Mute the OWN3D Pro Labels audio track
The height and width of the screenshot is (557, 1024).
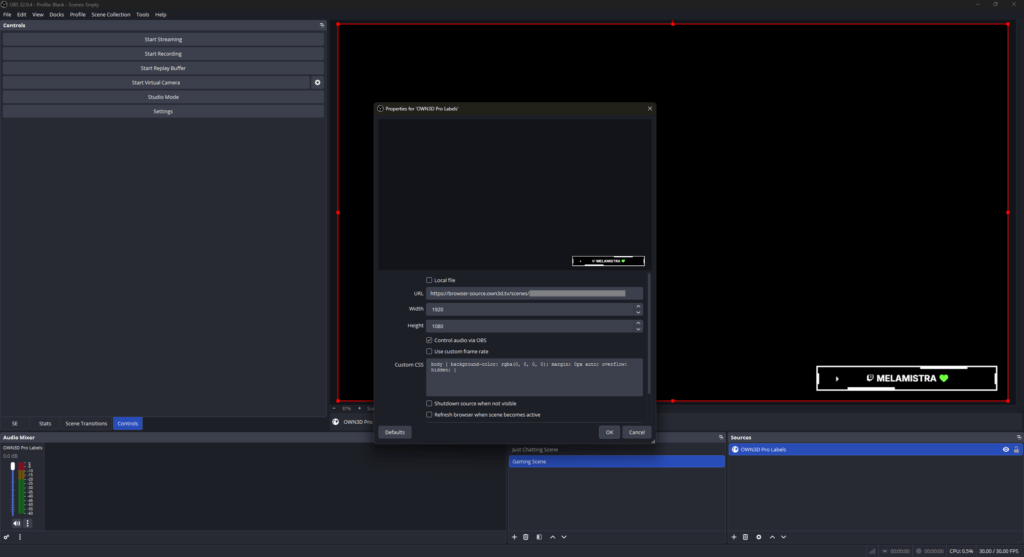tap(16, 523)
